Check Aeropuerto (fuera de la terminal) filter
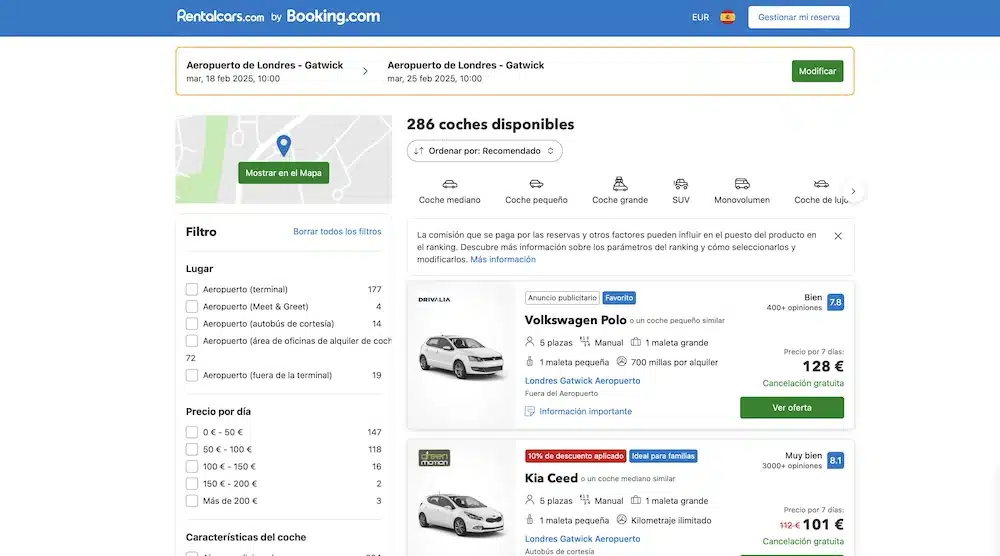 click(192, 376)
